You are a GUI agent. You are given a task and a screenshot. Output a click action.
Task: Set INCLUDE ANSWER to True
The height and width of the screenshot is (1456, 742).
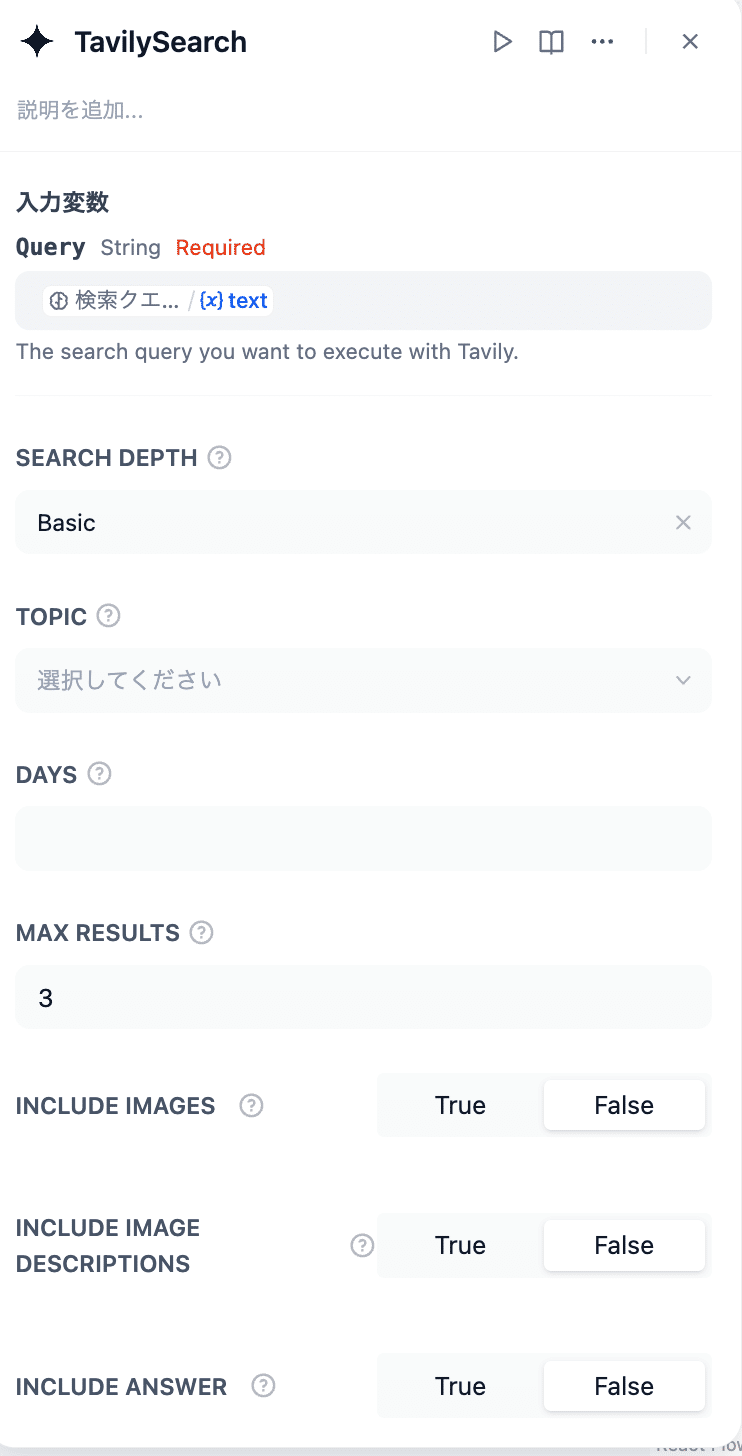tap(460, 1386)
